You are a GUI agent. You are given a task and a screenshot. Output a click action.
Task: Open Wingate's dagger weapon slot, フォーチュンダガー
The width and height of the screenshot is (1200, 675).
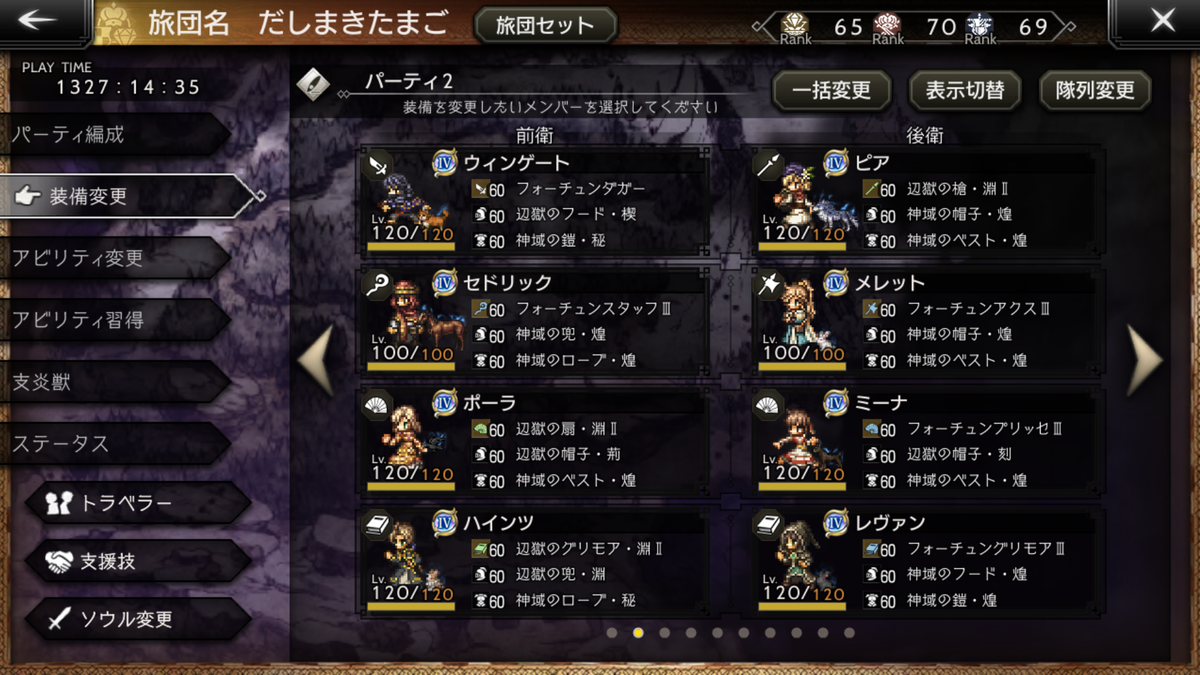[580, 189]
